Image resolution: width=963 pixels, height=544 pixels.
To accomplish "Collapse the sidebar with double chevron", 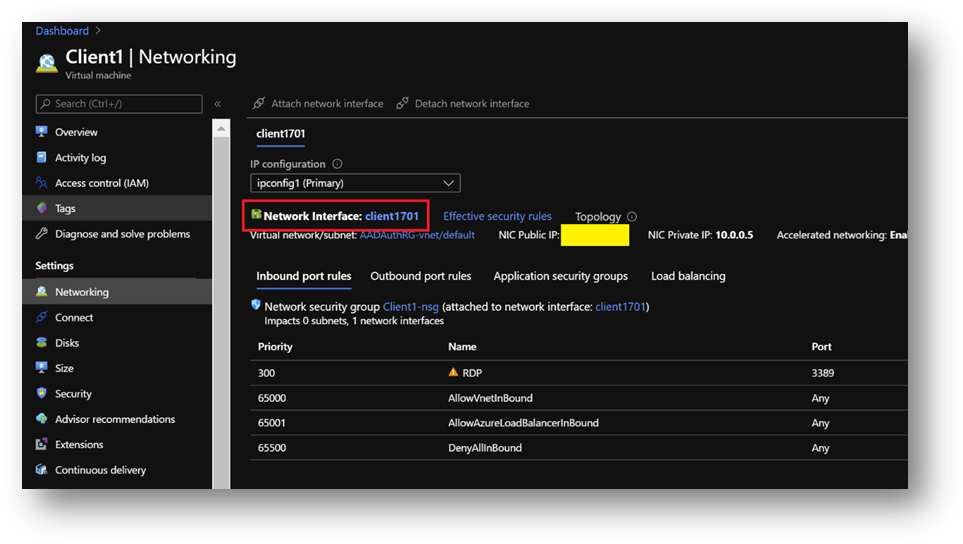I will tap(217, 104).
